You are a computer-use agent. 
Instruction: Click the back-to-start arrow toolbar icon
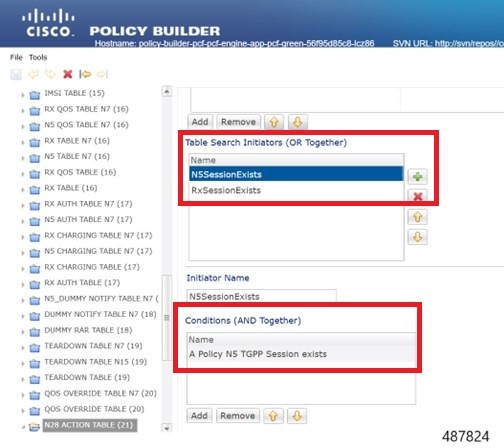pos(85,74)
